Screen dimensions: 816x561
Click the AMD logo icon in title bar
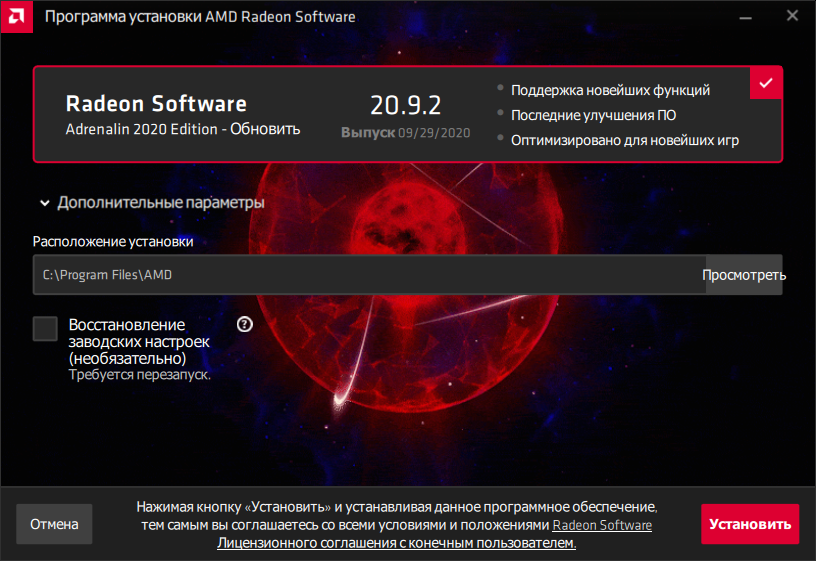pyautogui.click(x=17, y=17)
